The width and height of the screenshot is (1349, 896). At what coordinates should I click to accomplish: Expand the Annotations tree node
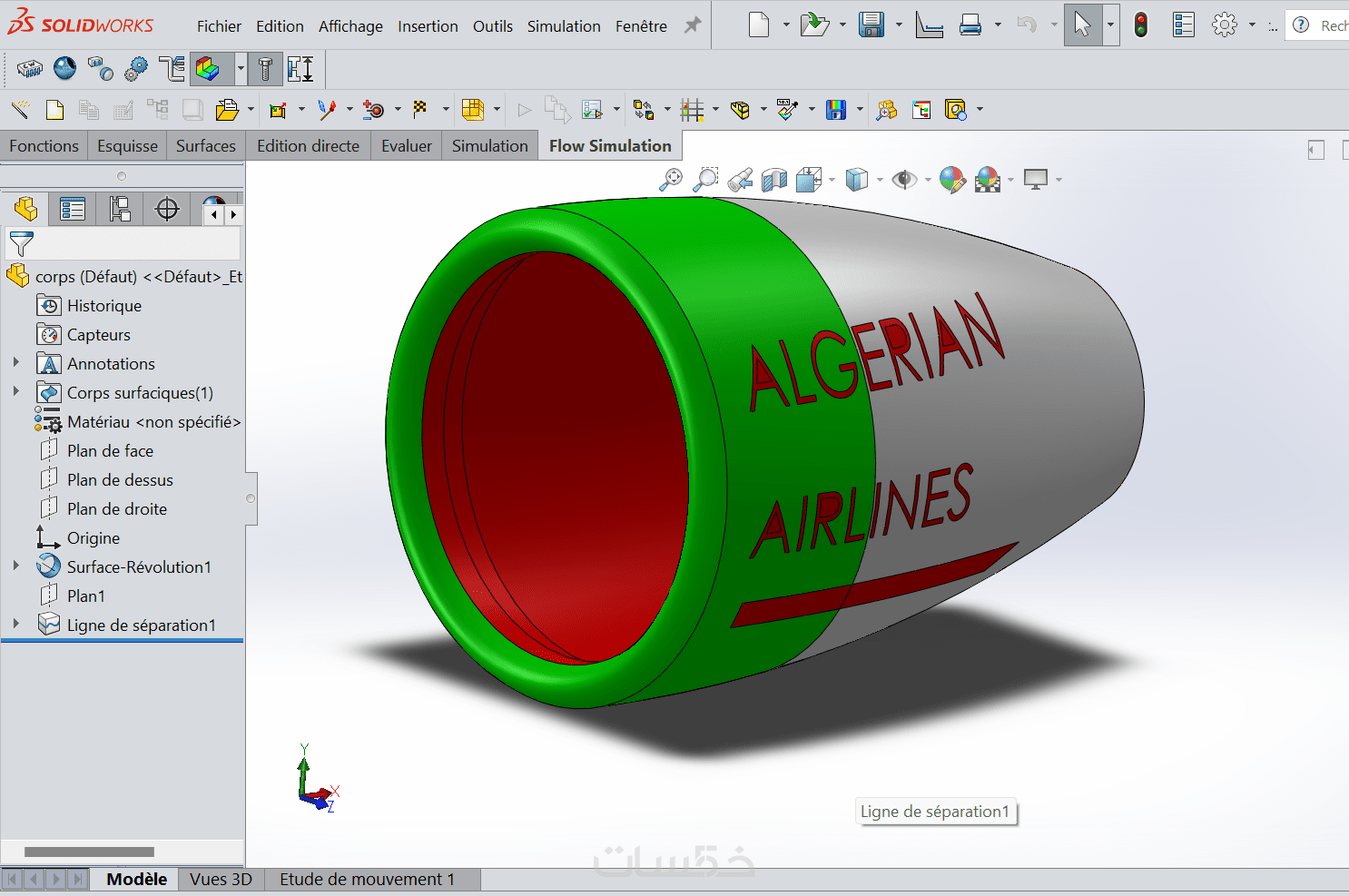[16, 363]
